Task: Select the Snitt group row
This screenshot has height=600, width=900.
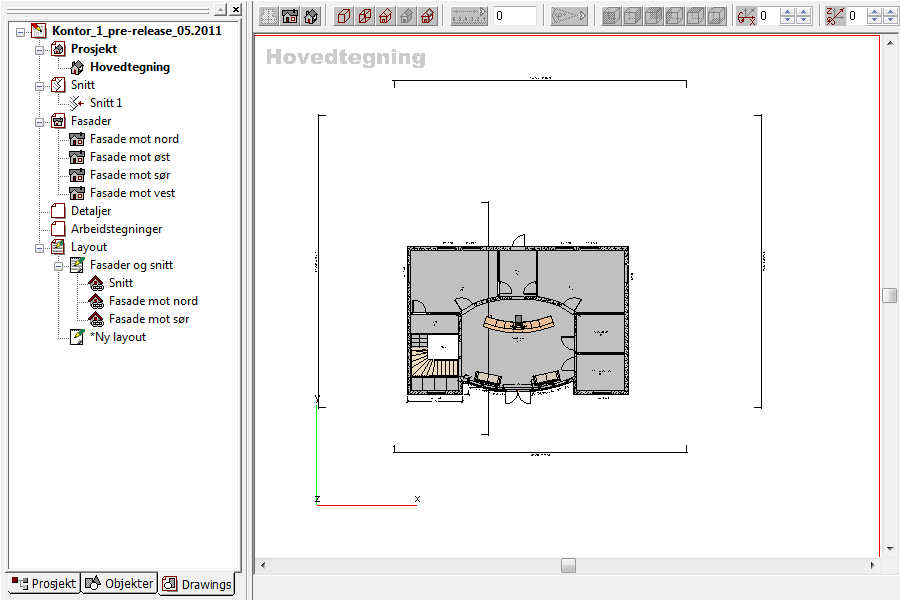Action: pos(83,85)
